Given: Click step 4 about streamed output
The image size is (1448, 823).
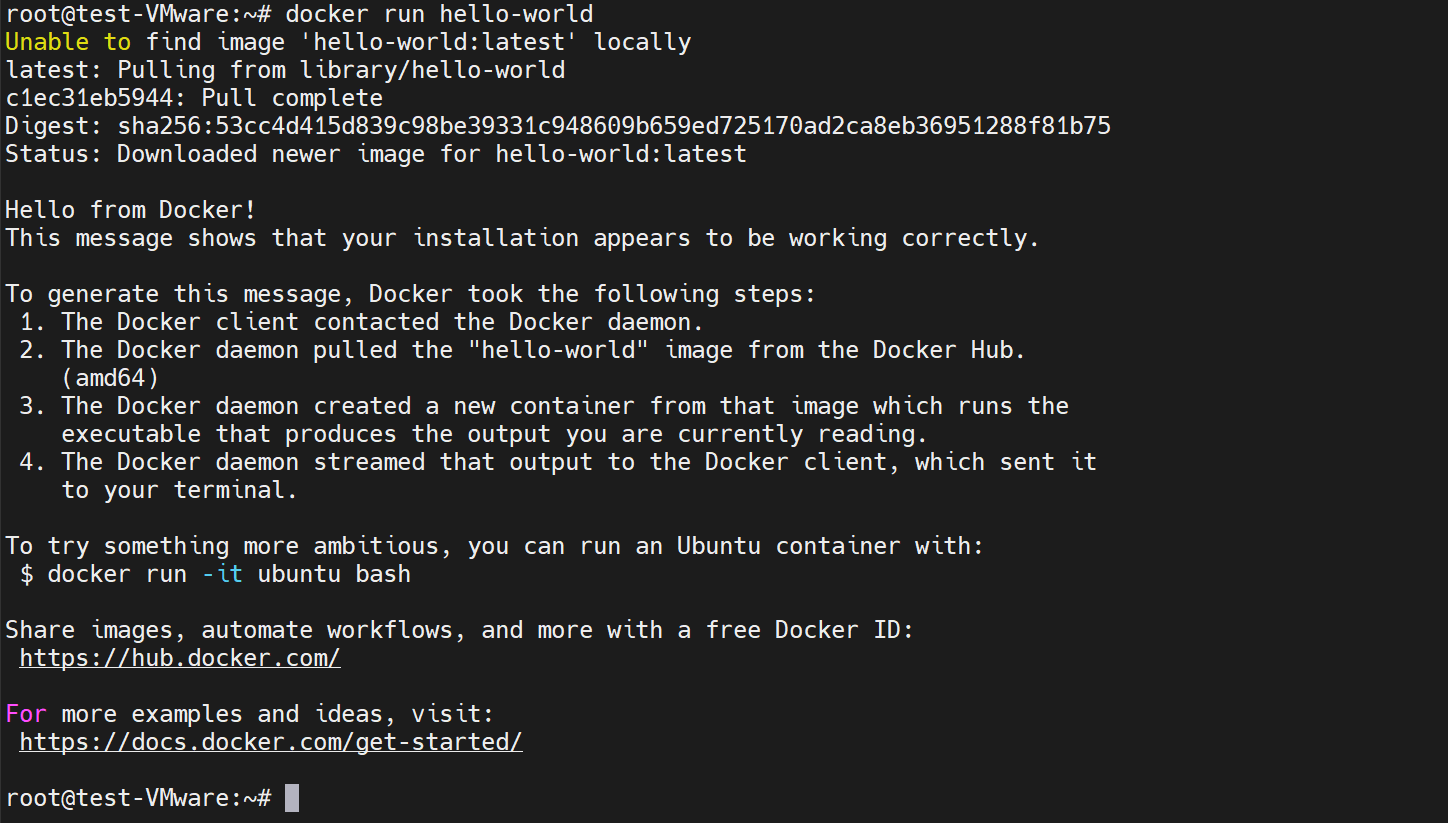Looking at the screenshot, I should 558,476.
